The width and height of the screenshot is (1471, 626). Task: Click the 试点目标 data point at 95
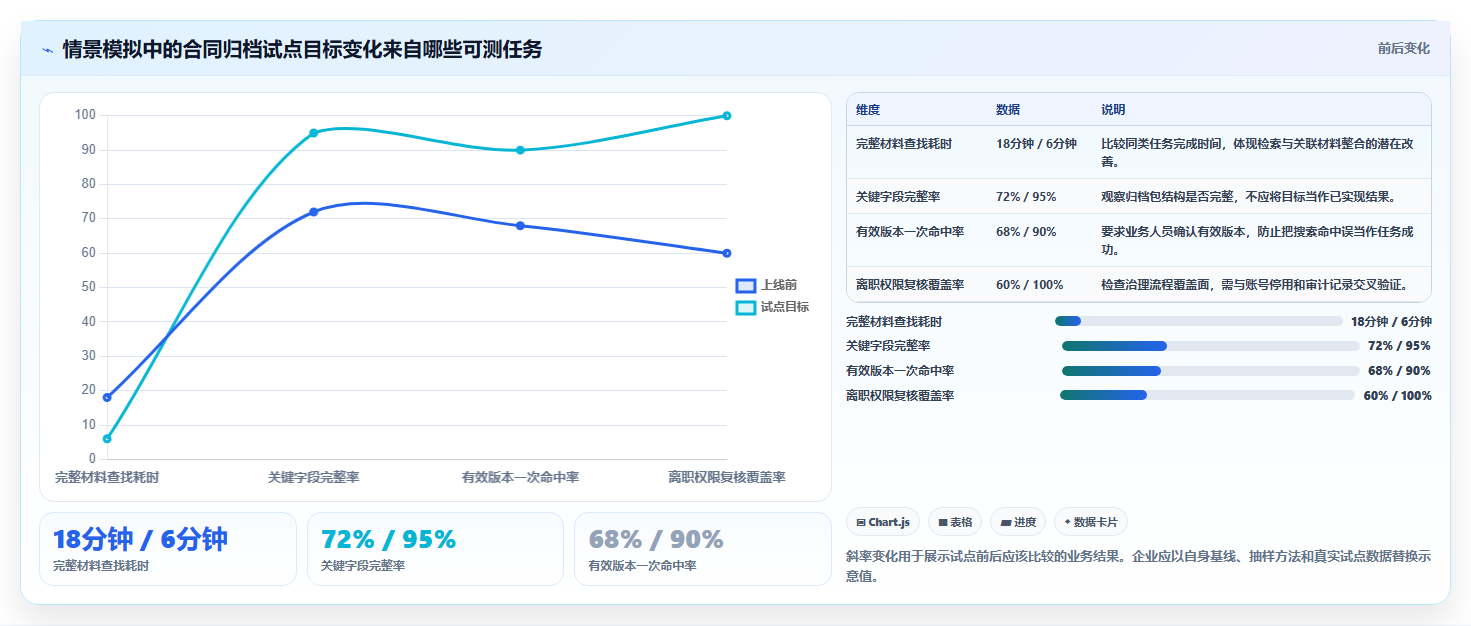click(x=313, y=133)
